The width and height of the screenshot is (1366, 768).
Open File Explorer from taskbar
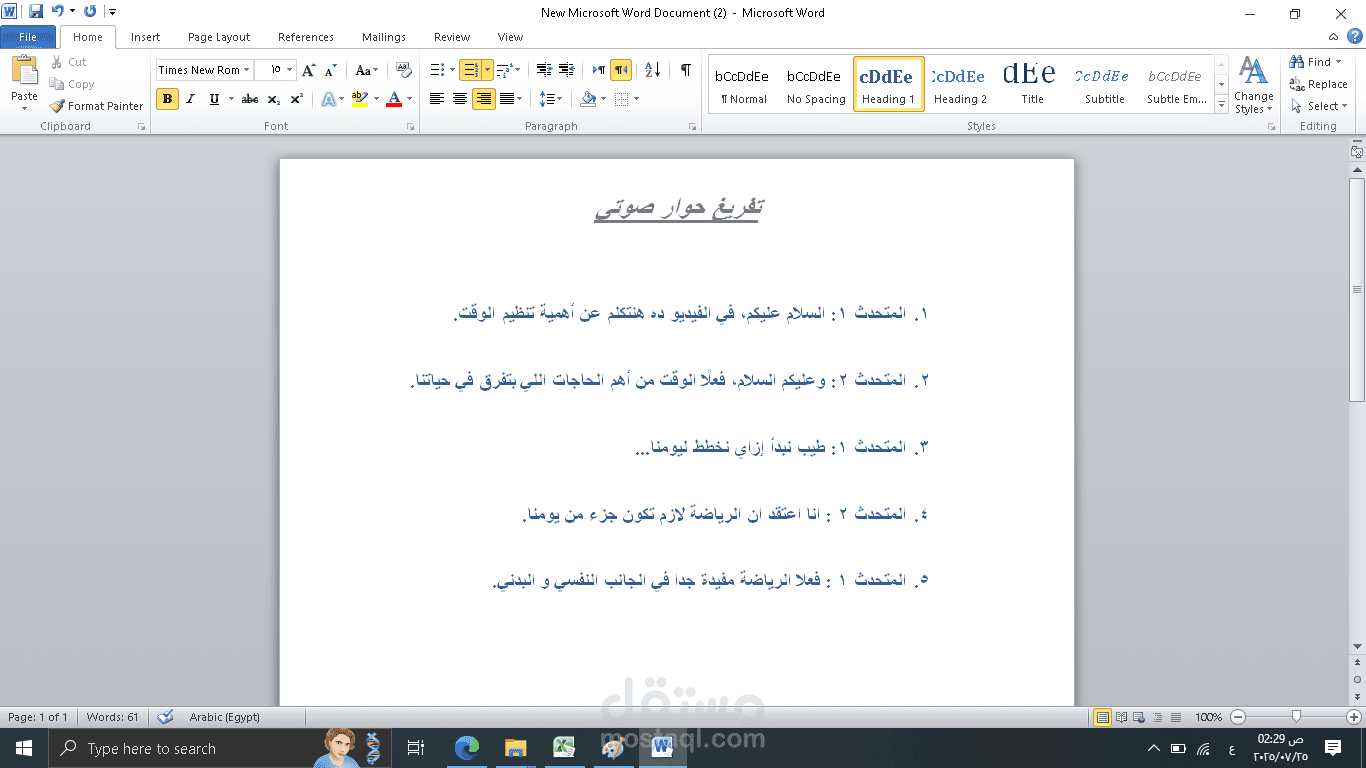pos(516,748)
